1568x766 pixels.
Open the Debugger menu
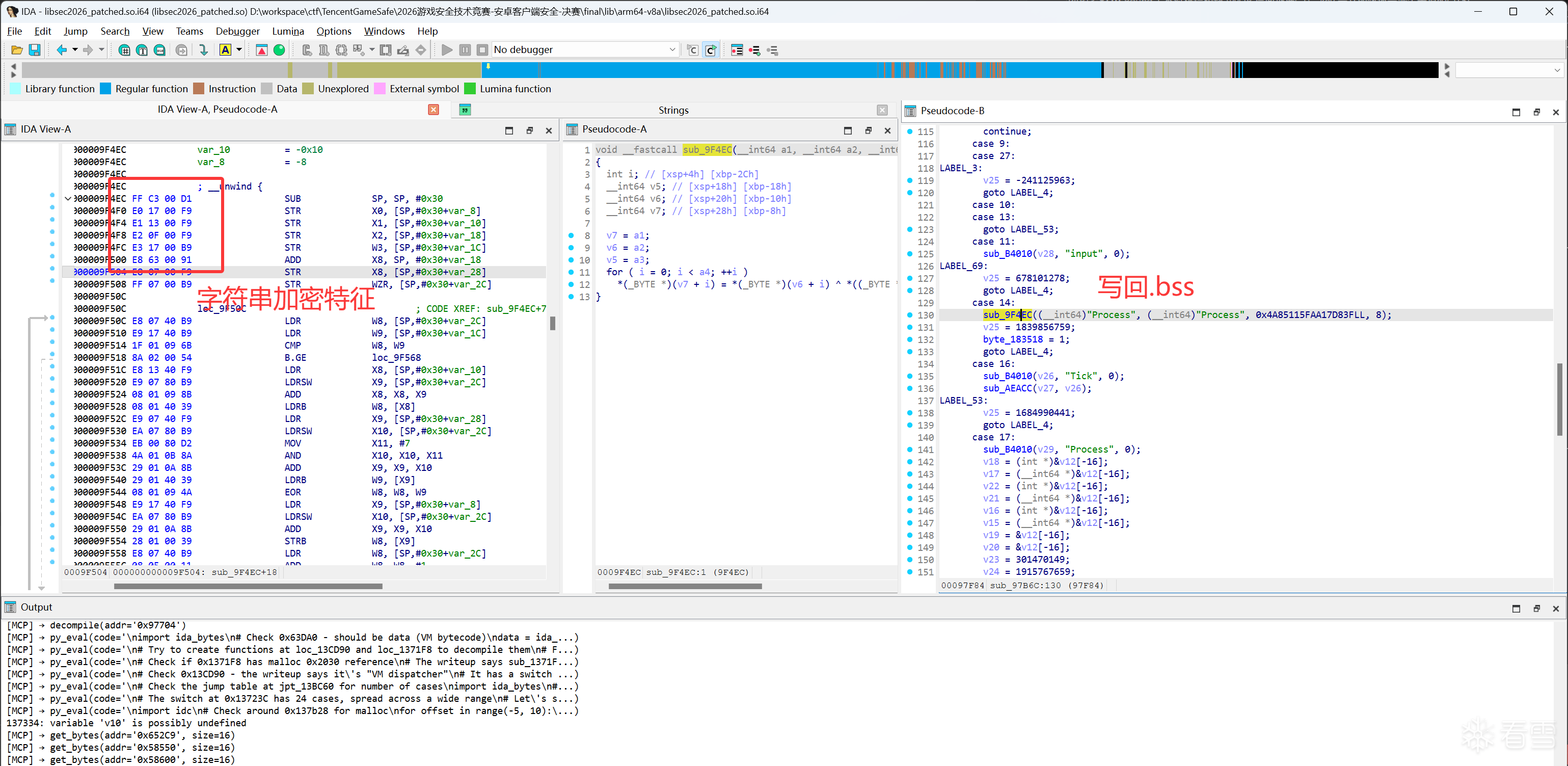(237, 31)
